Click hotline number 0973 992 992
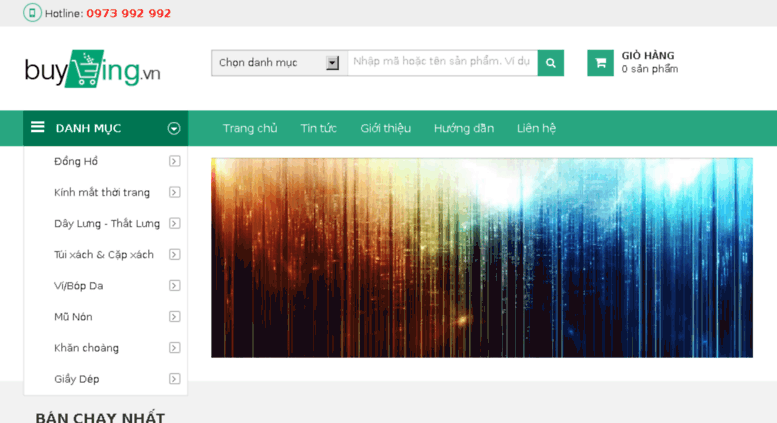 [x=128, y=13]
